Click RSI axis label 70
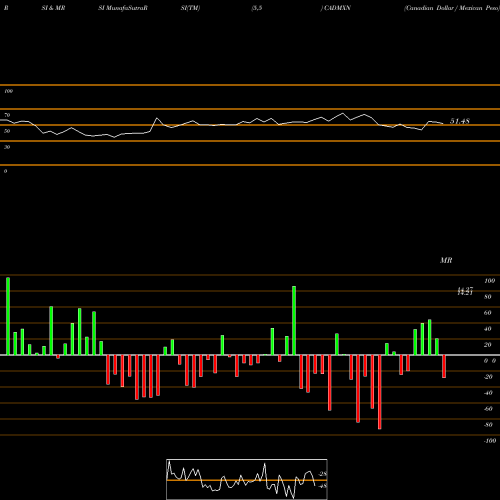 7,115
